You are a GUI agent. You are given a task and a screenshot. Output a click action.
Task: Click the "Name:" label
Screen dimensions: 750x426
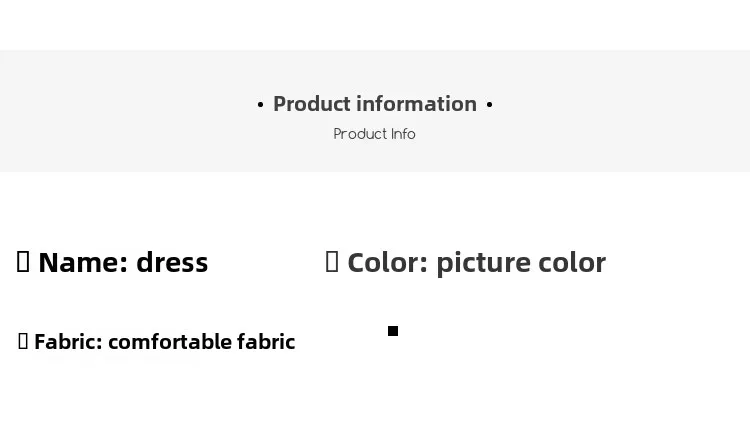(x=83, y=262)
